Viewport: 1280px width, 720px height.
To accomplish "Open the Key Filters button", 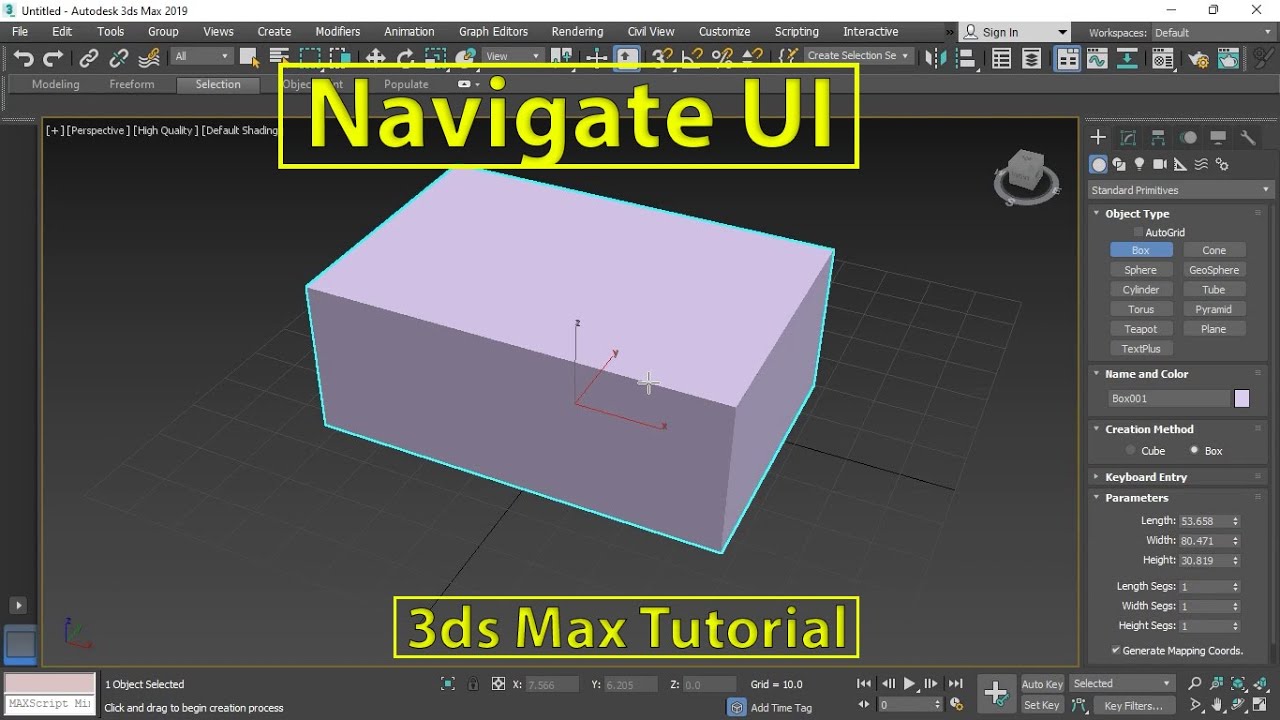I will coord(1134,705).
